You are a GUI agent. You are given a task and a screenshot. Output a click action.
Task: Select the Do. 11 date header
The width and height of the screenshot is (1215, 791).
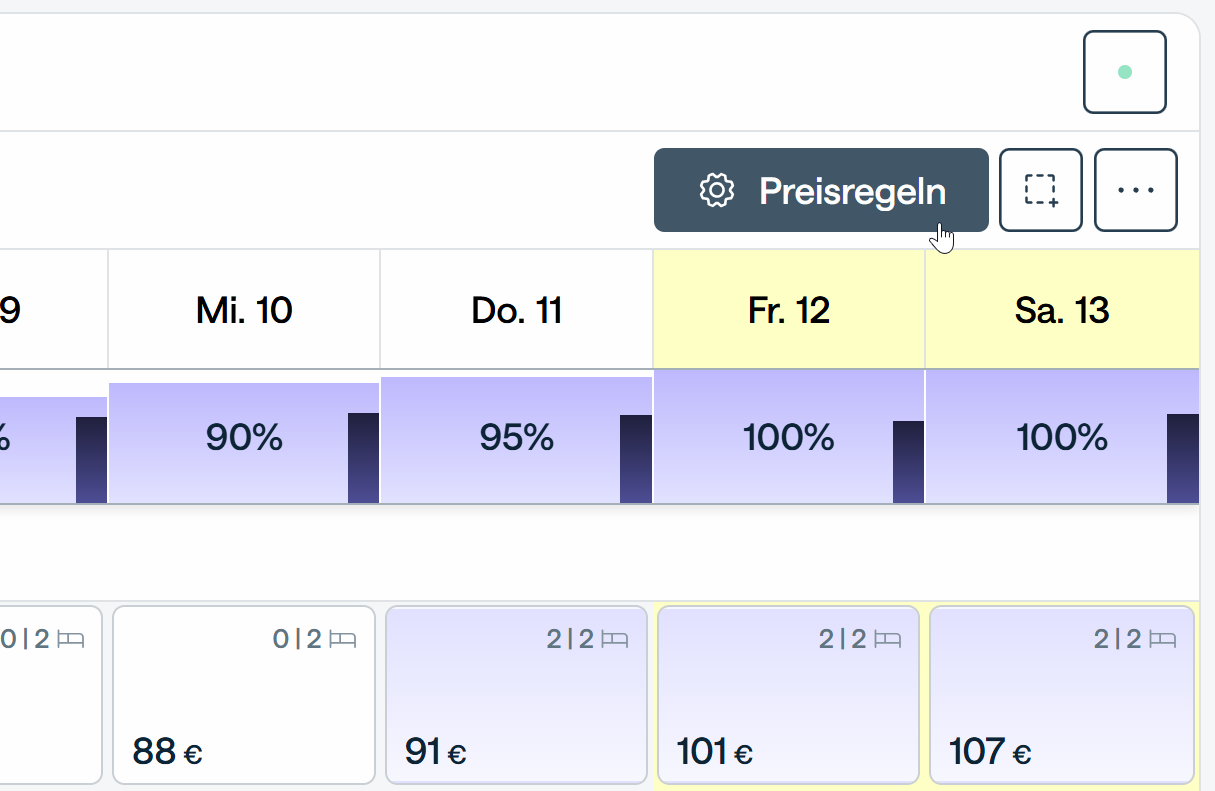click(x=517, y=310)
